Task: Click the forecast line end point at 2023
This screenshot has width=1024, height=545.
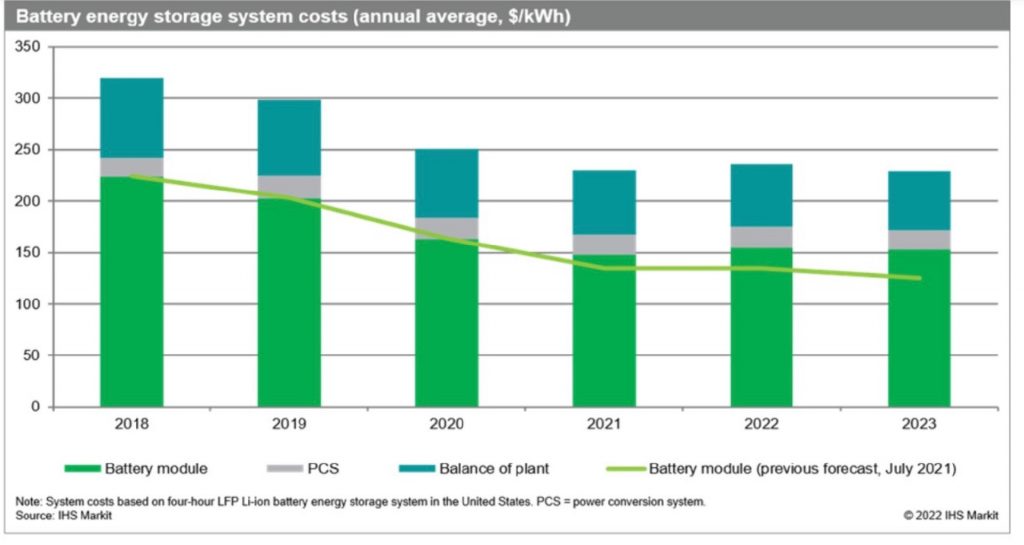Action: 919,278
